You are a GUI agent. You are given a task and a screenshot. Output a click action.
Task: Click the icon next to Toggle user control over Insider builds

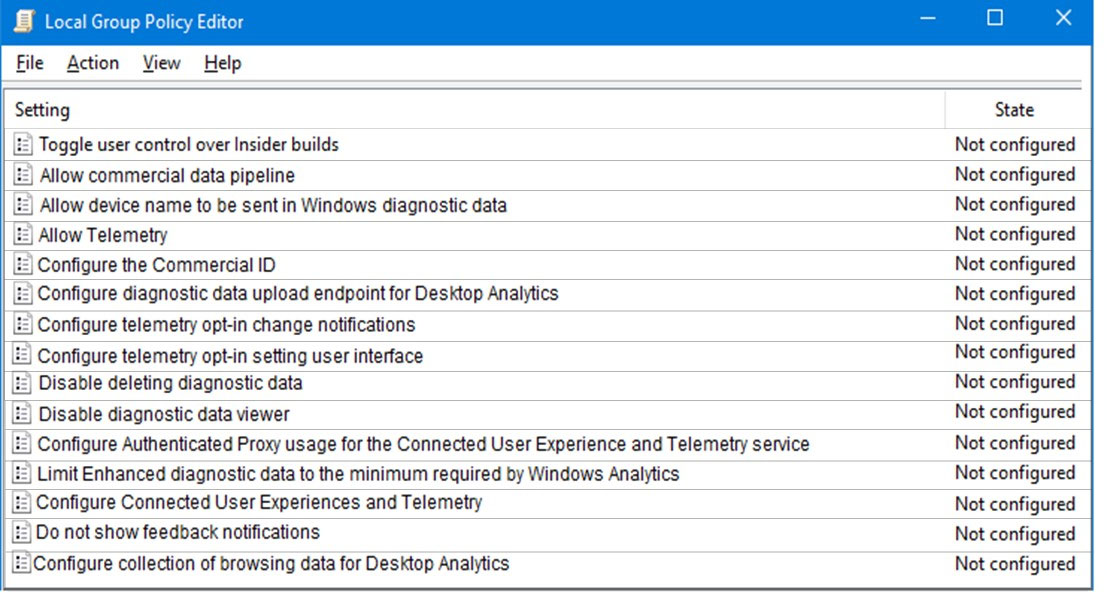[23, 144]
